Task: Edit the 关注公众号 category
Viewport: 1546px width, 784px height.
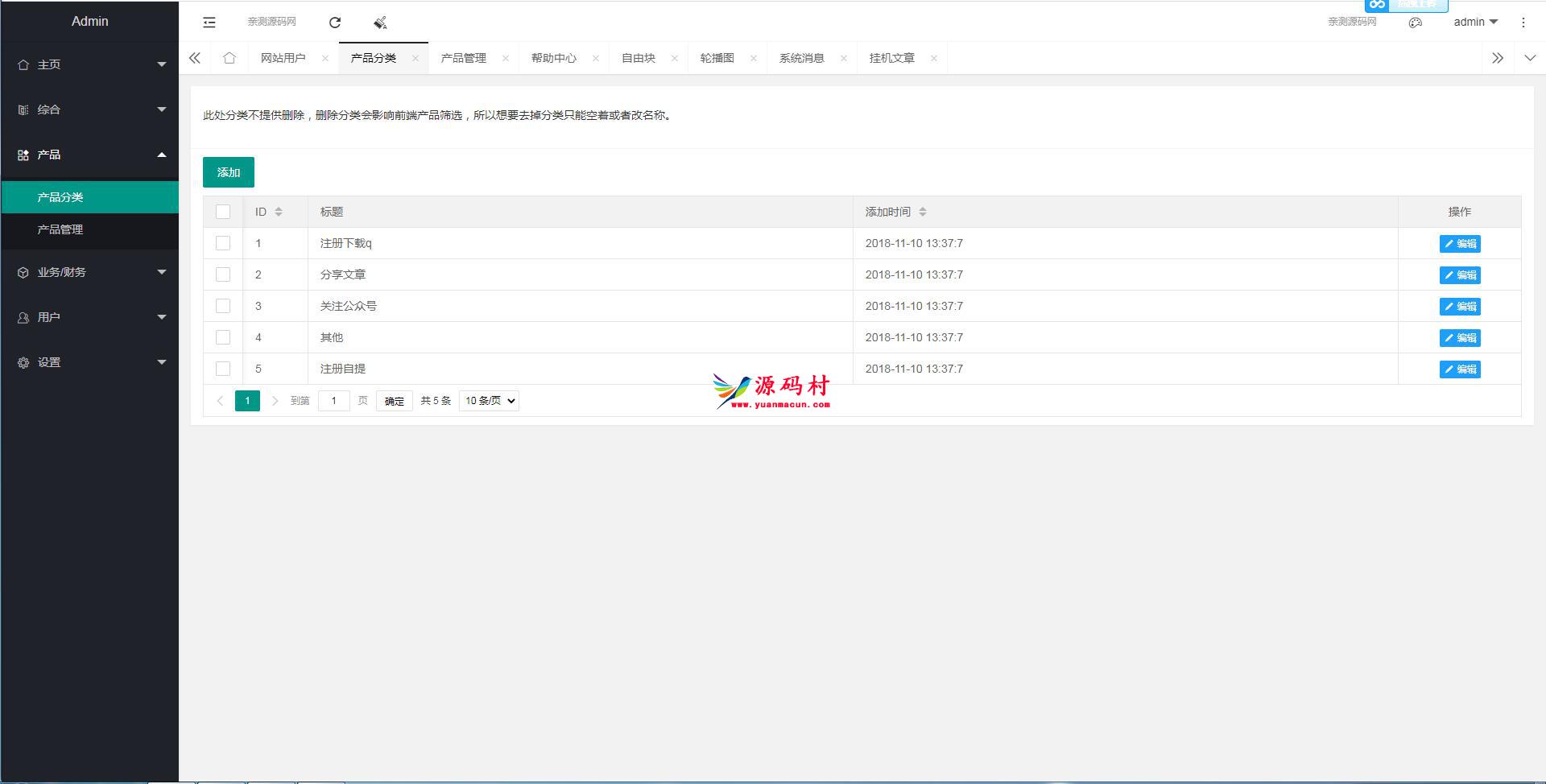Action: 1460,307
